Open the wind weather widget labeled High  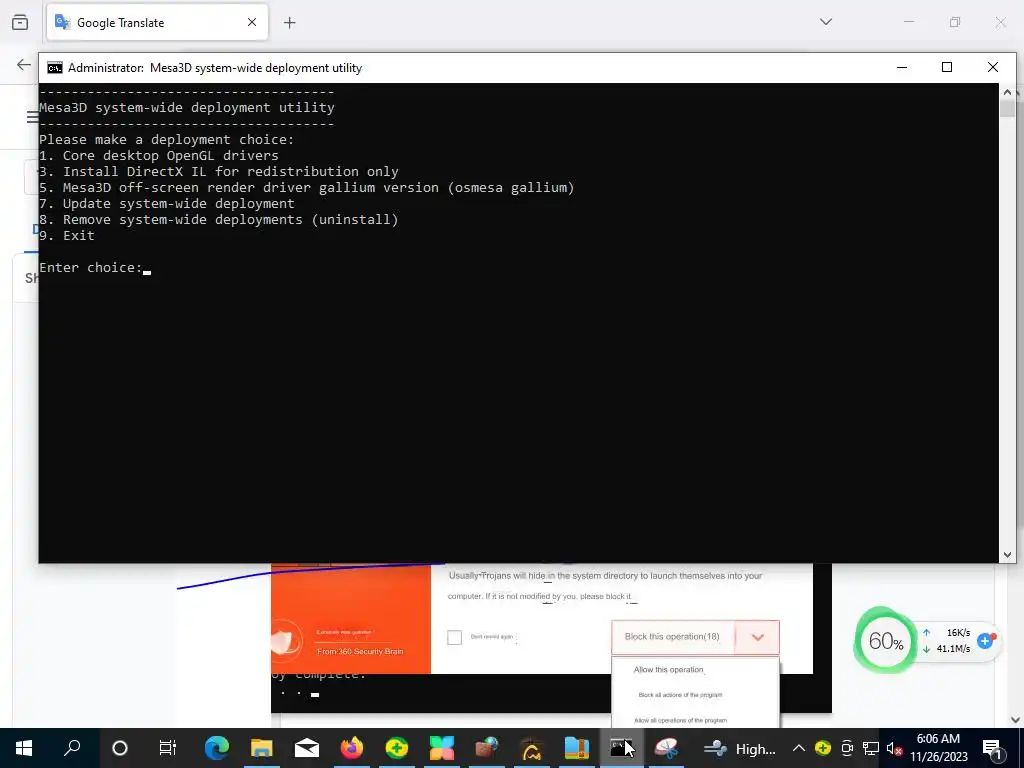point(739,748)
